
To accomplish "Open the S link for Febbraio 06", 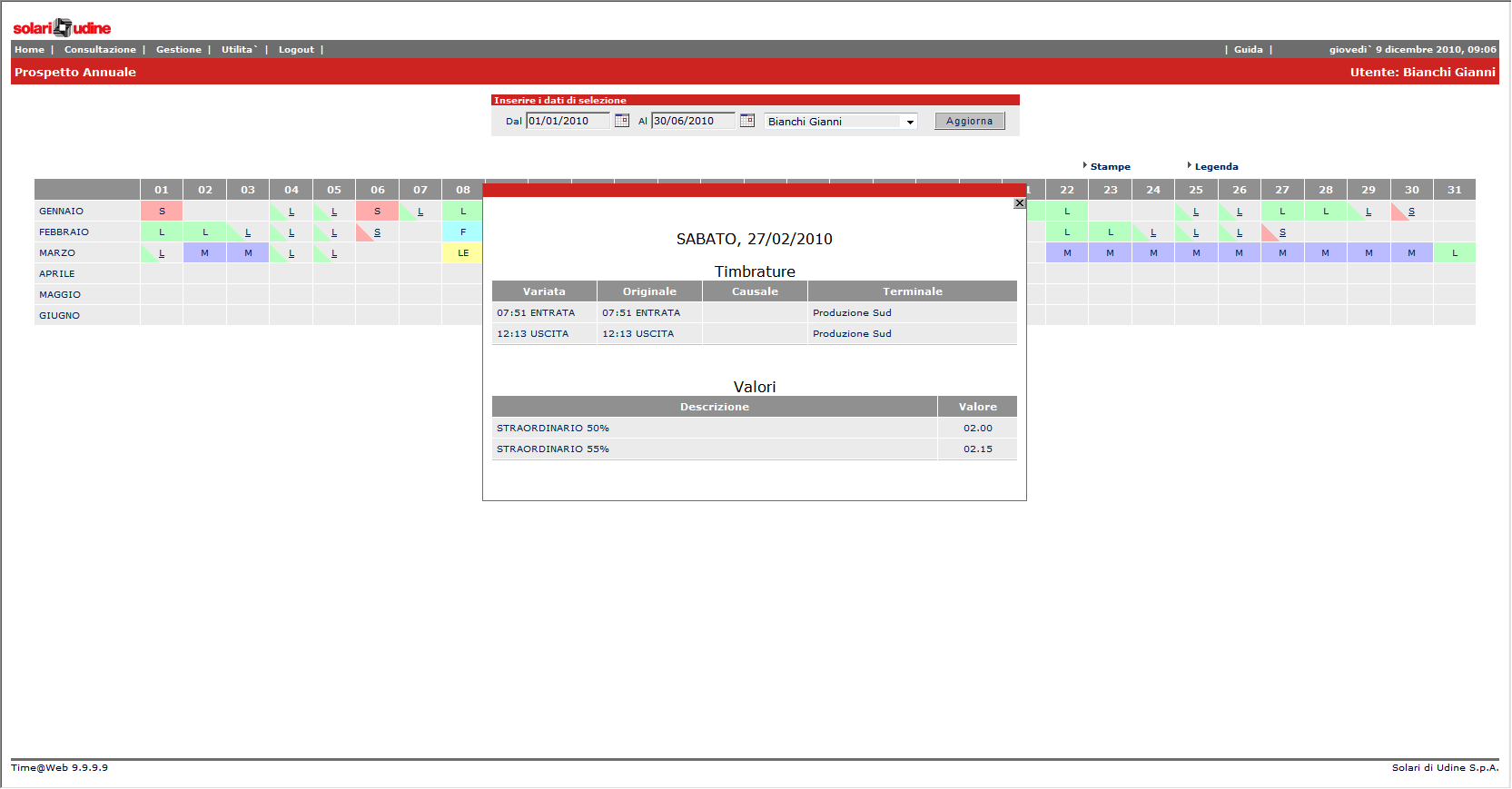I will 377,232.
